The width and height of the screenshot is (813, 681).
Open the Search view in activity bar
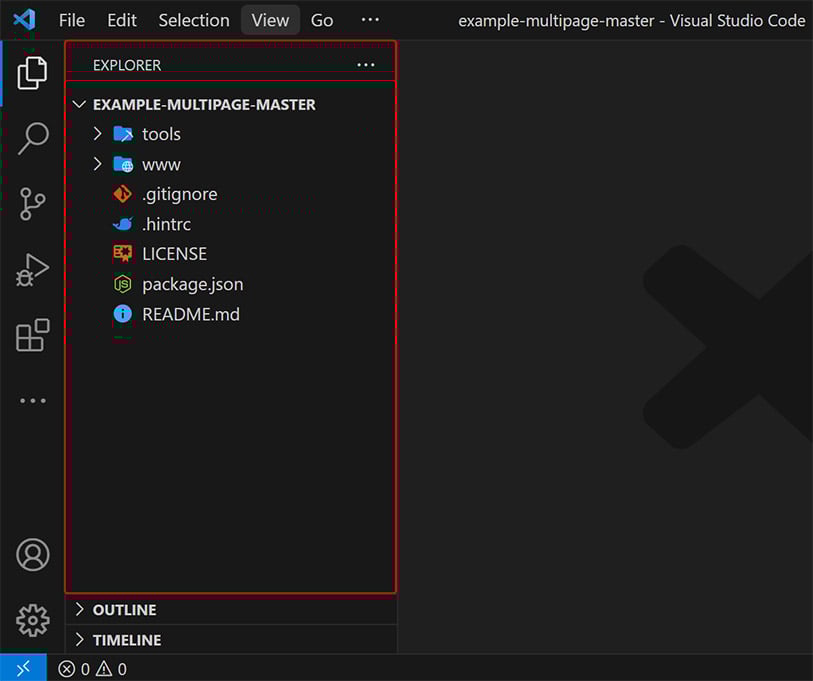(x=33, y=138)
